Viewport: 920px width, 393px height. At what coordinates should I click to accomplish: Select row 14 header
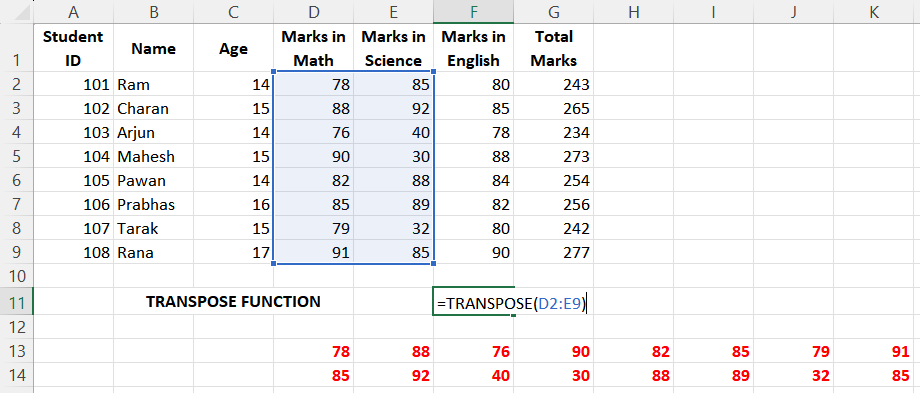point(16,375)
